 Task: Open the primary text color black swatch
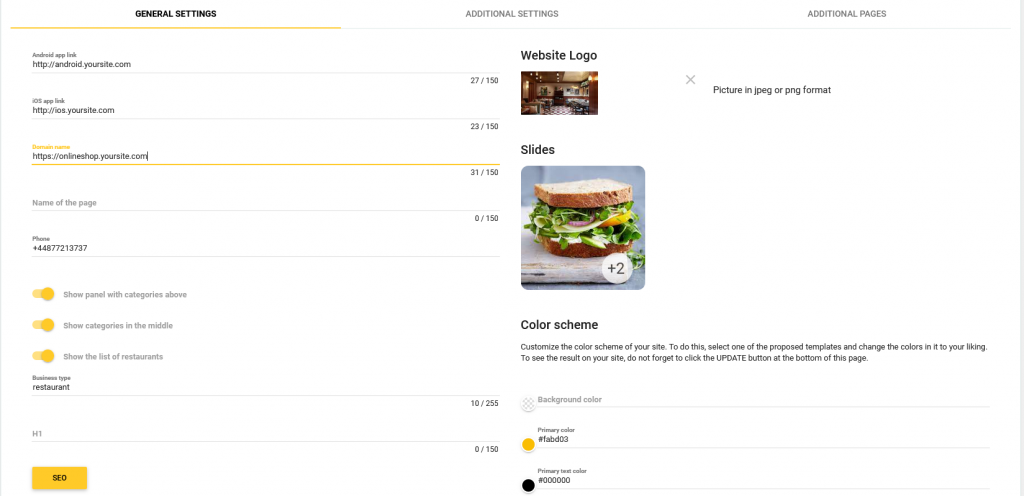point(528,485)
